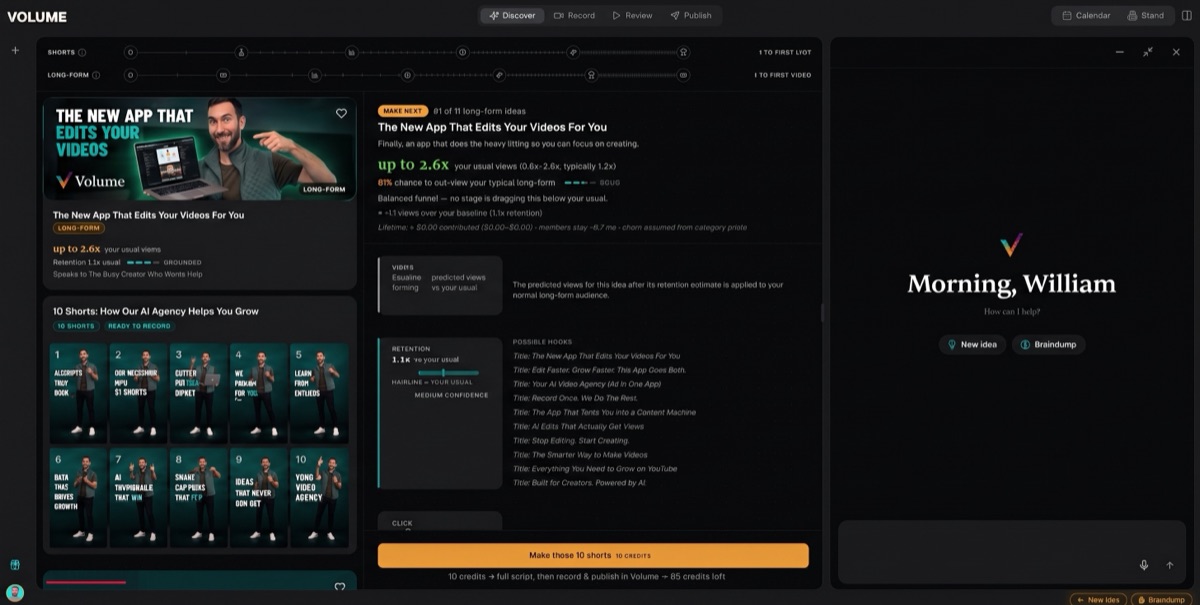Click trophy milestone on LONG-FORM progress track

pos(592,75)
